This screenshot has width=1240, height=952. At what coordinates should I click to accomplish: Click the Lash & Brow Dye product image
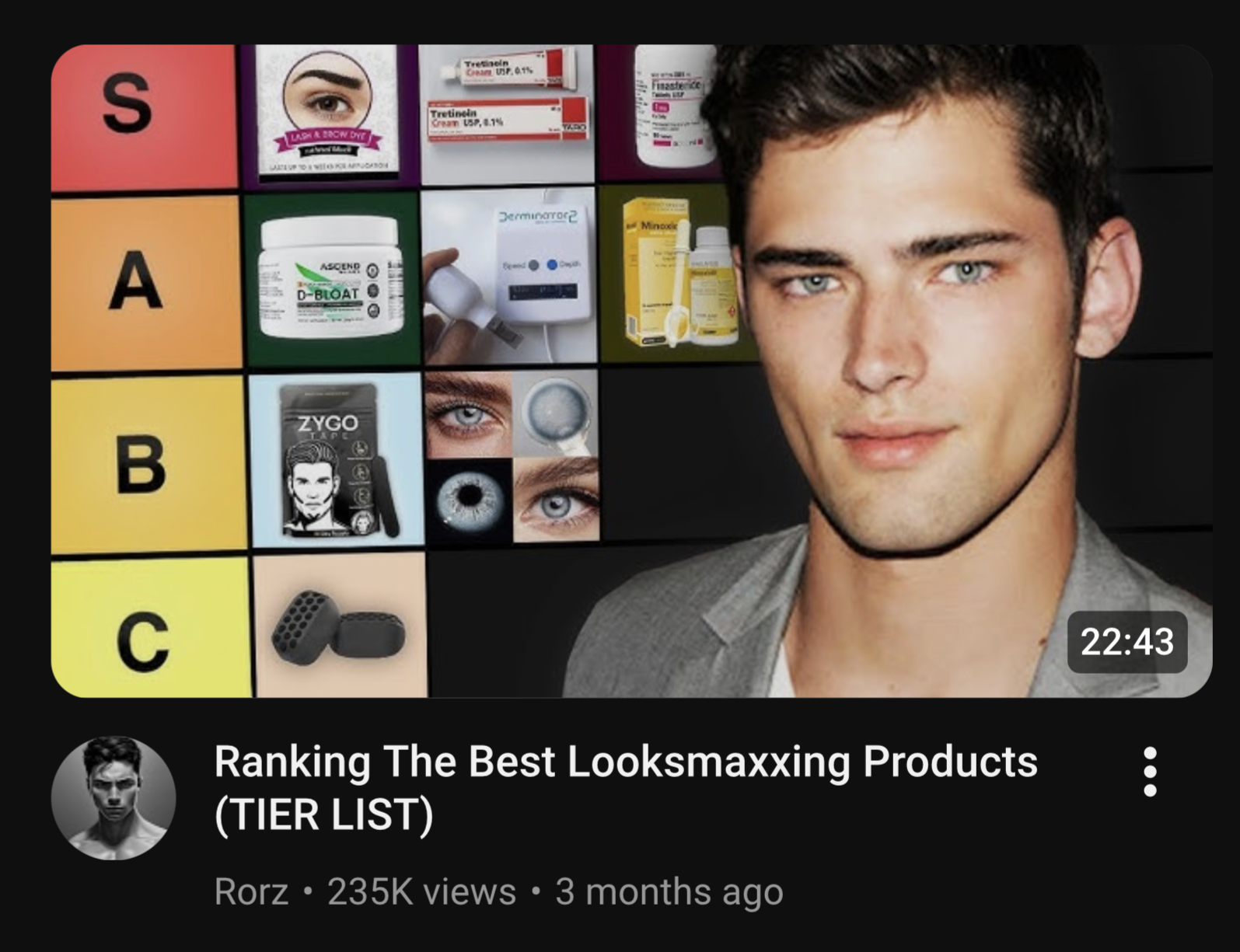click(327, 114)
